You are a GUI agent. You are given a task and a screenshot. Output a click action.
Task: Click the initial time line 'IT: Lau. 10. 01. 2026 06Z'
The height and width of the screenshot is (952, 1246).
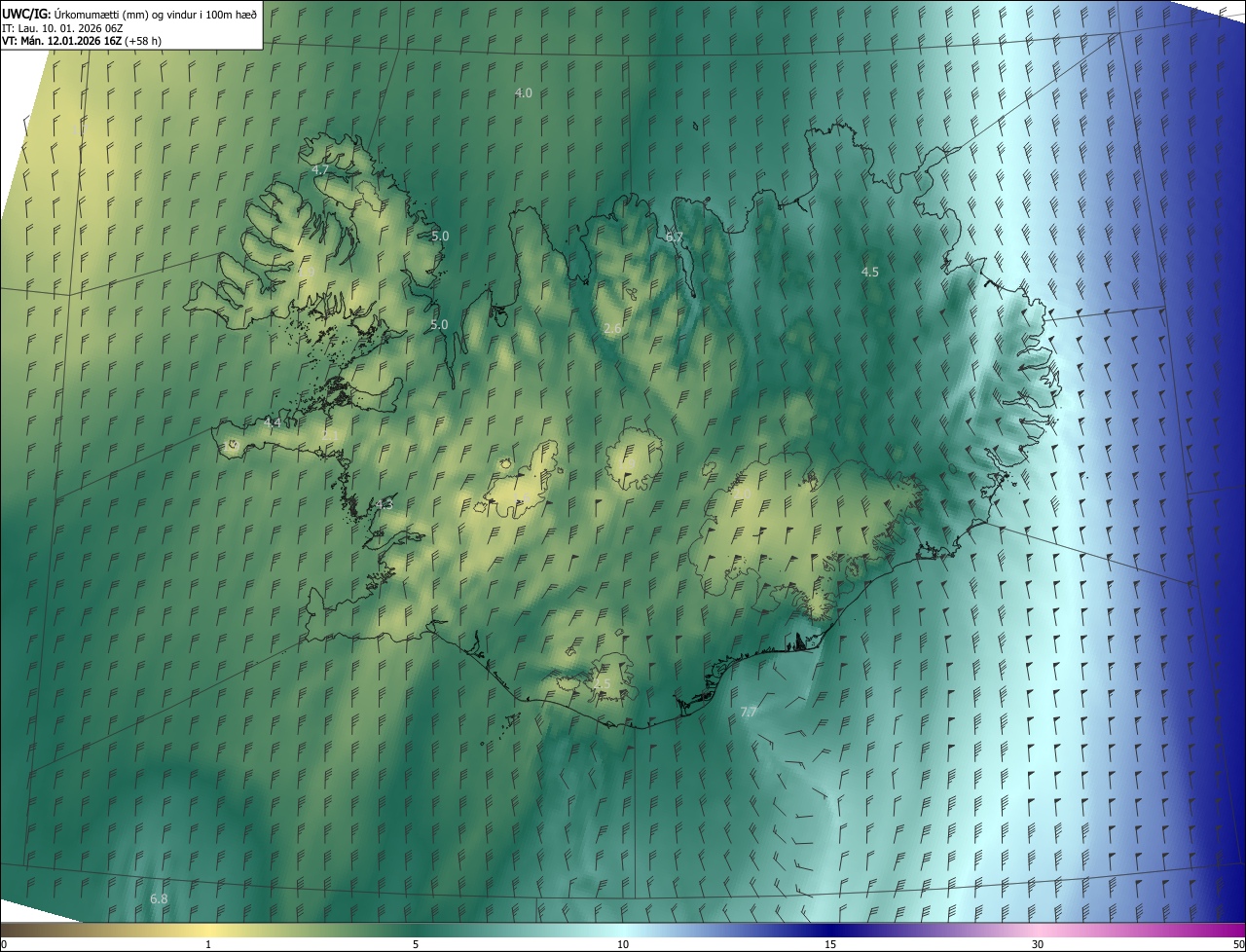tap(63, 27)
